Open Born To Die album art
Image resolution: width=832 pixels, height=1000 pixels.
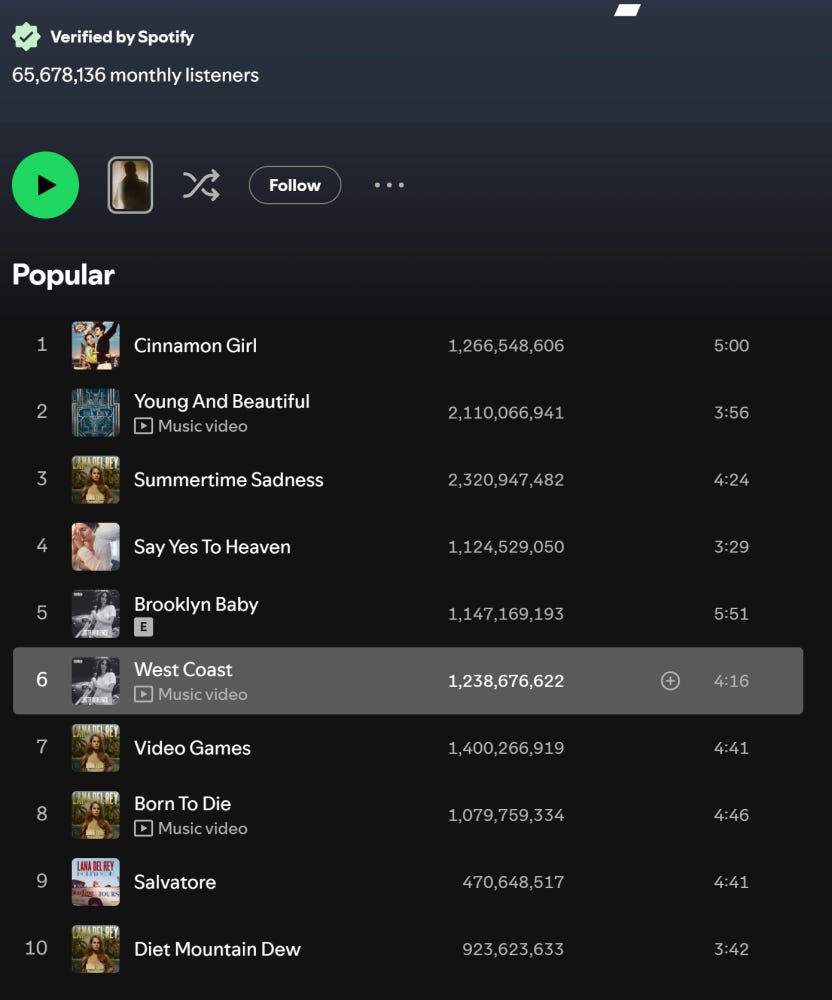point(96,814)
